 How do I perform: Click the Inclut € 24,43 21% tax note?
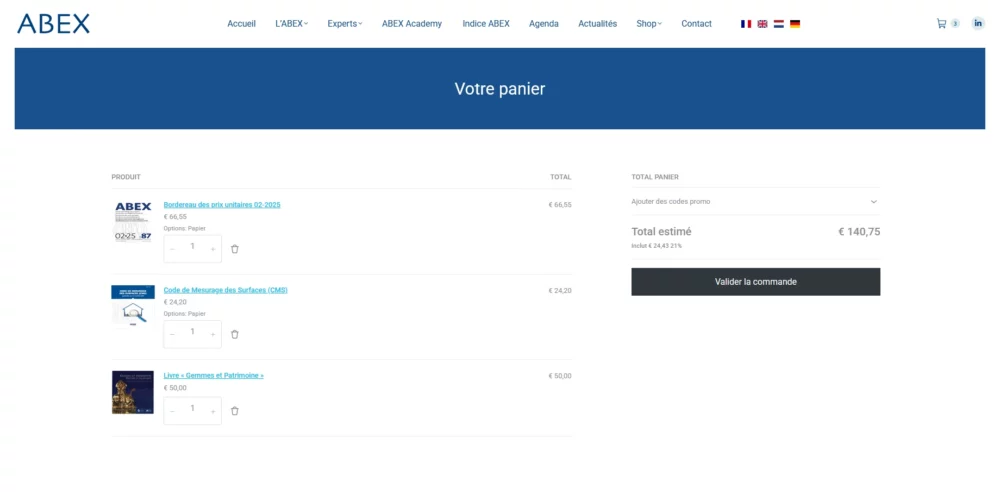pos(656,246)
